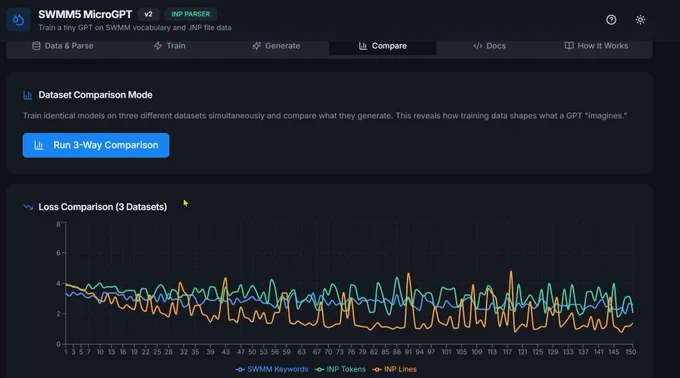Click the x-axis label 101
Image resolution: width=680 pixels, height=378 pixels.
click(x=446, y=352)
